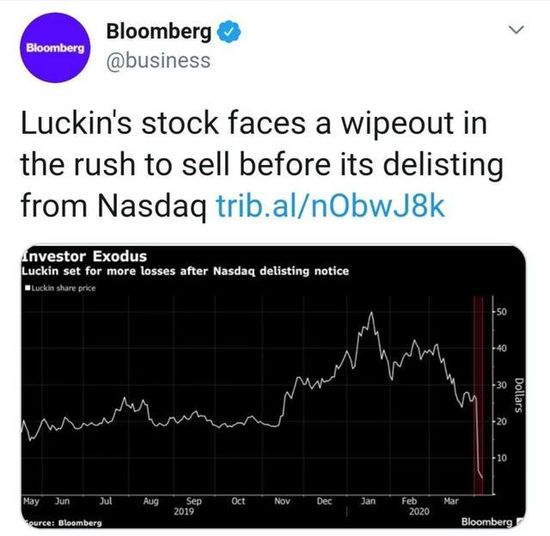
Task: Click the blue verified checkmark badge
Action: click(x=229, y=32)
